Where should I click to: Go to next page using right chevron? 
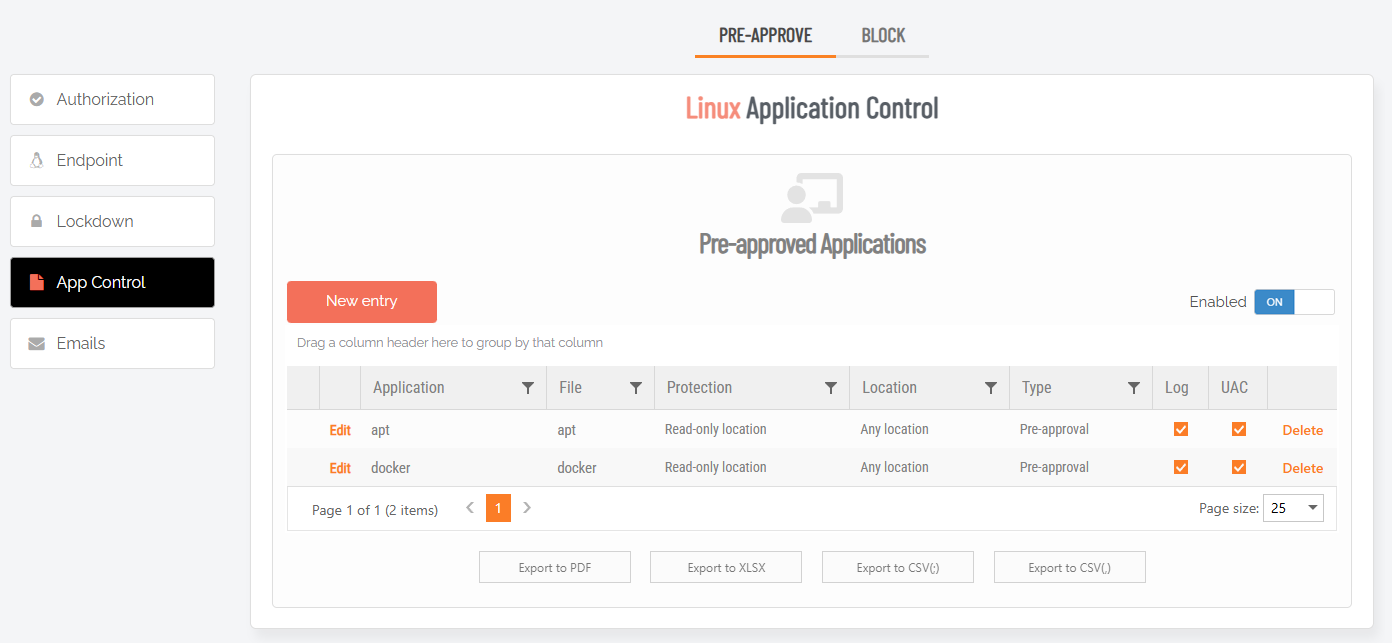click(x=527, y=508)
